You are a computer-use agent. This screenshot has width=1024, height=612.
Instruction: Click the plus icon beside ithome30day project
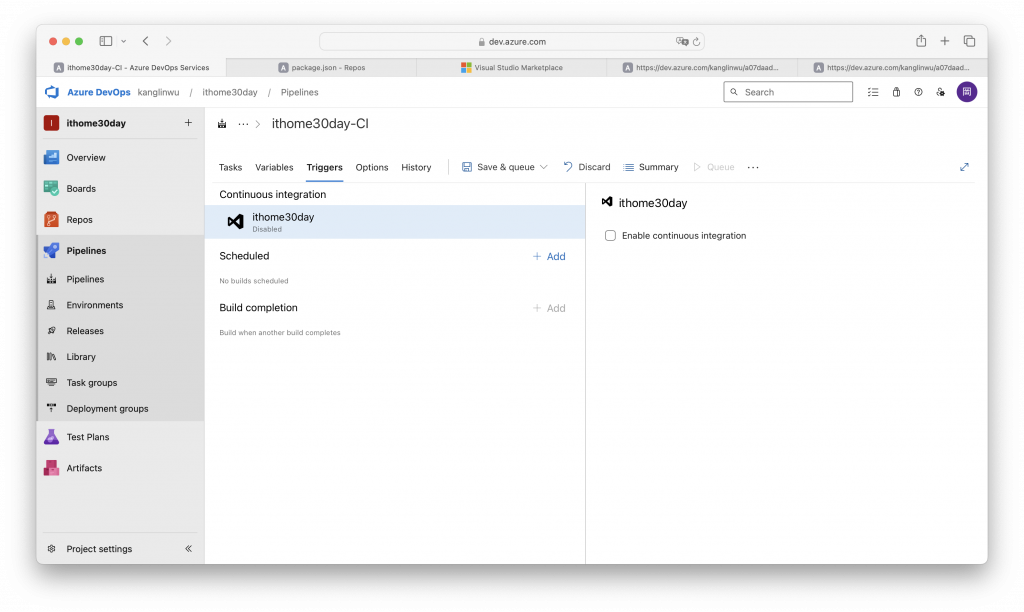[x=188, y=123]
